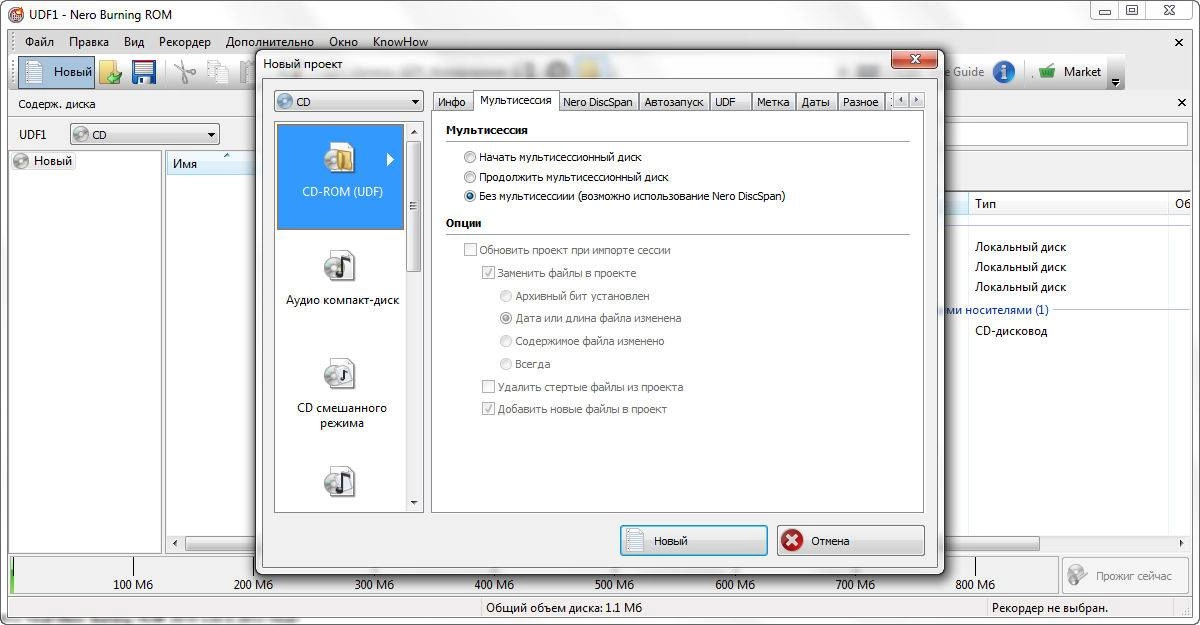Viewport: 1200px width, 625px height.
Task: Click the up arrow of project type scrollbar
Action: 415,131
